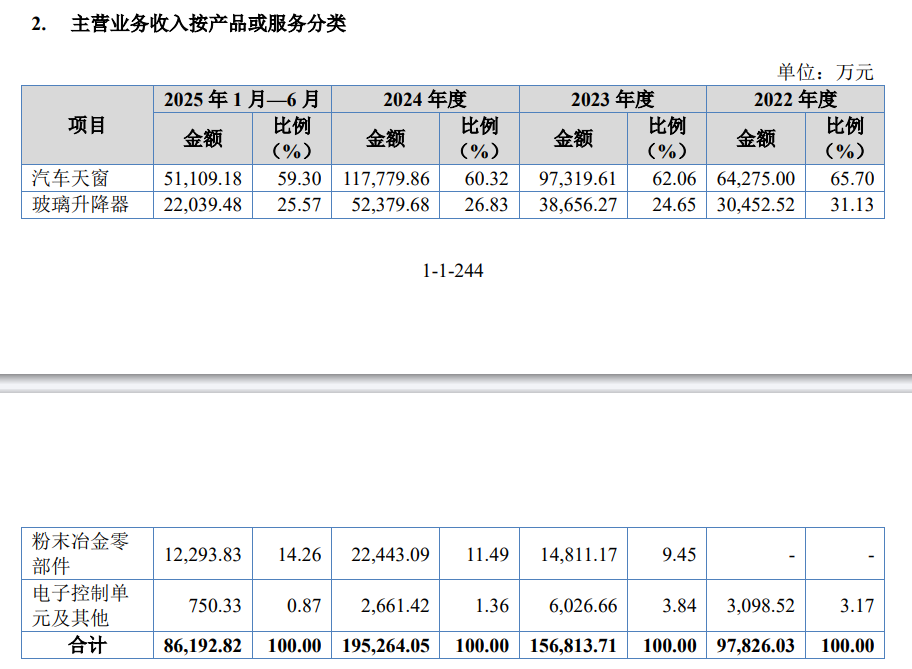Image resolution: width=912 pixels, height=669 pixels.
Task: Click the page number 1-1-244
Action: (x=453, y=270)
